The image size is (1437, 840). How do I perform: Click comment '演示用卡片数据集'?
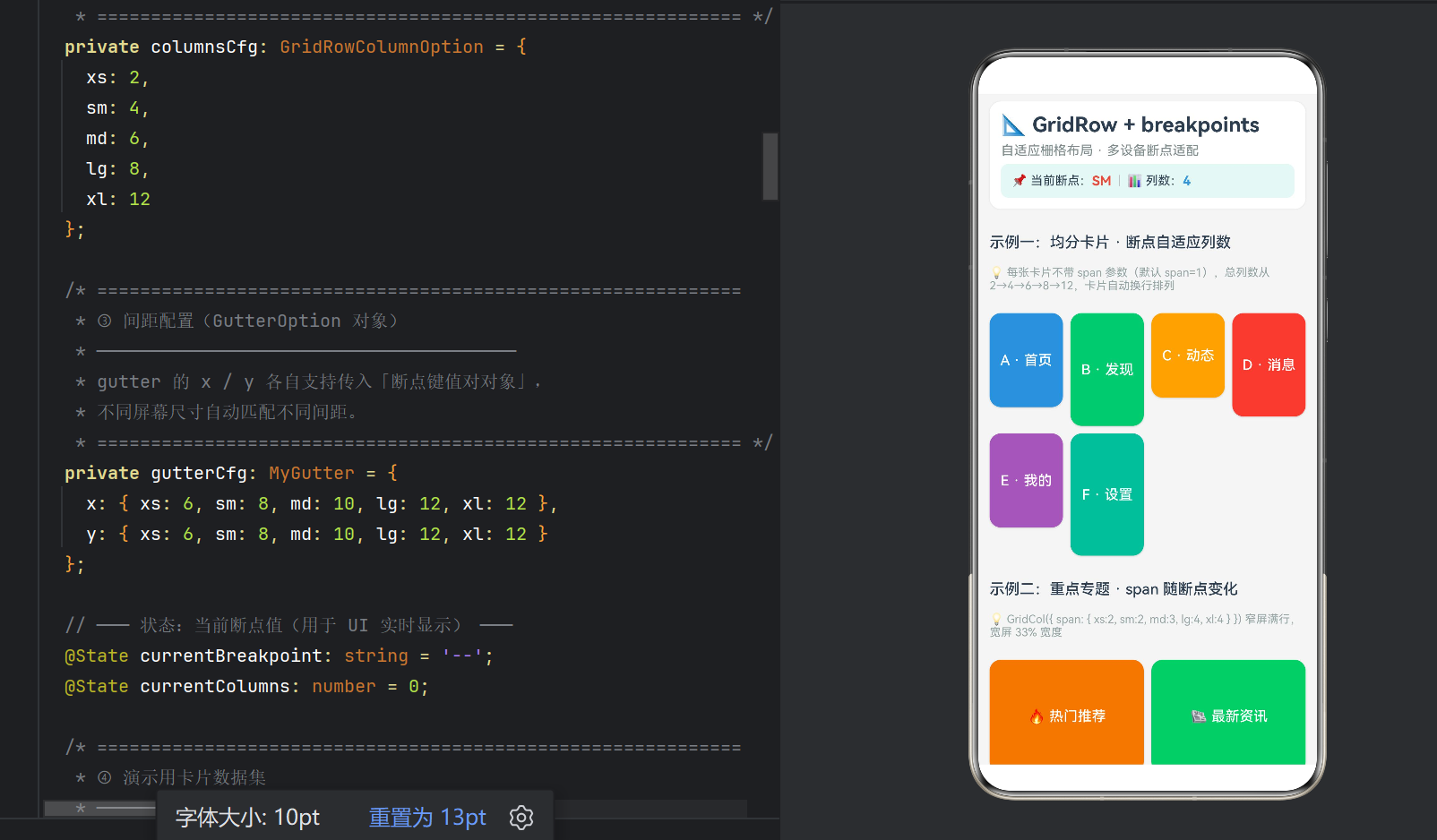point(194,777)
